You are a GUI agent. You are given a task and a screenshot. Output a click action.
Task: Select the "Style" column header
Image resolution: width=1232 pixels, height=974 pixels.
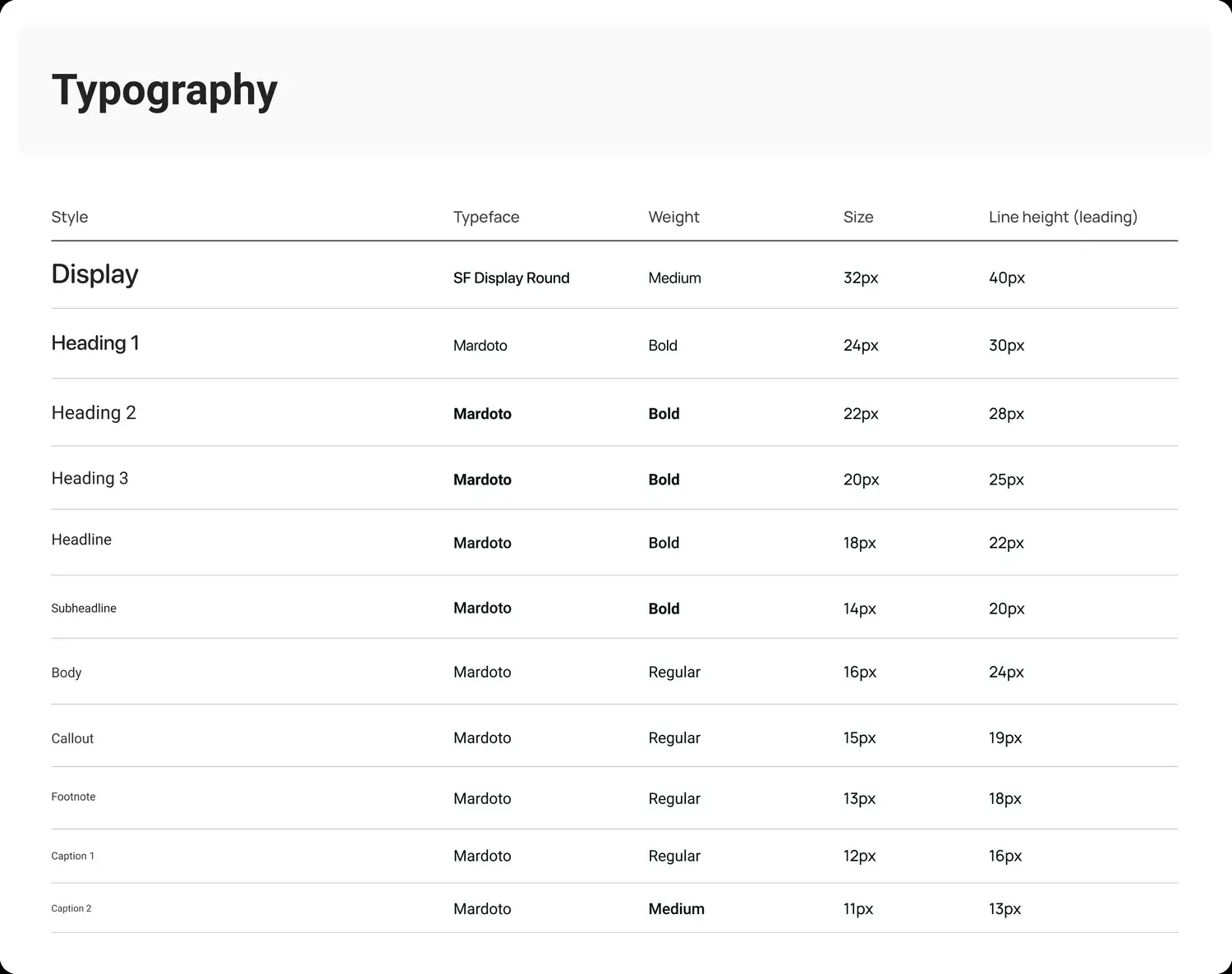[70, 217]
